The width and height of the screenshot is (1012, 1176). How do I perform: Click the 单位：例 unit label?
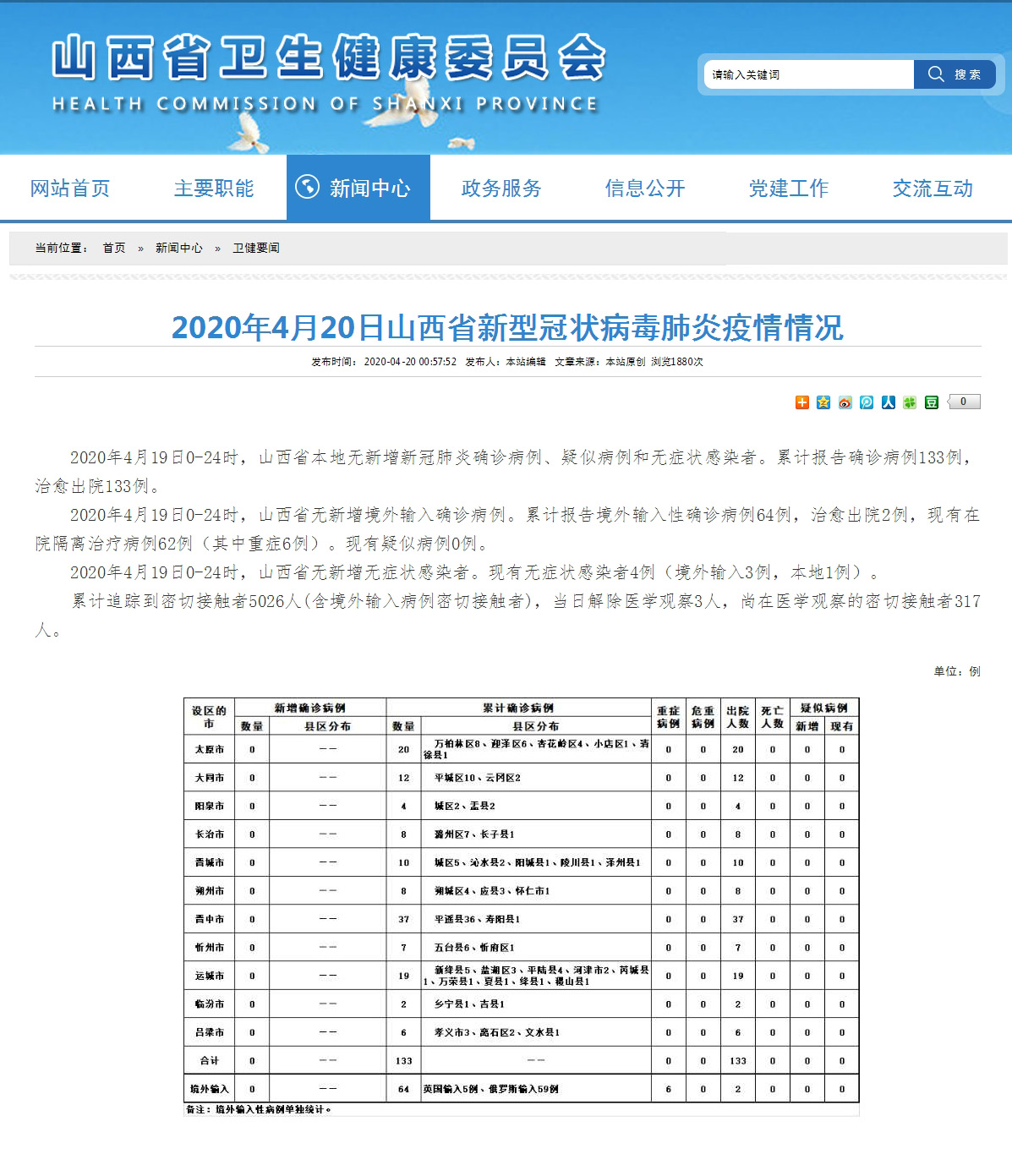957,671
